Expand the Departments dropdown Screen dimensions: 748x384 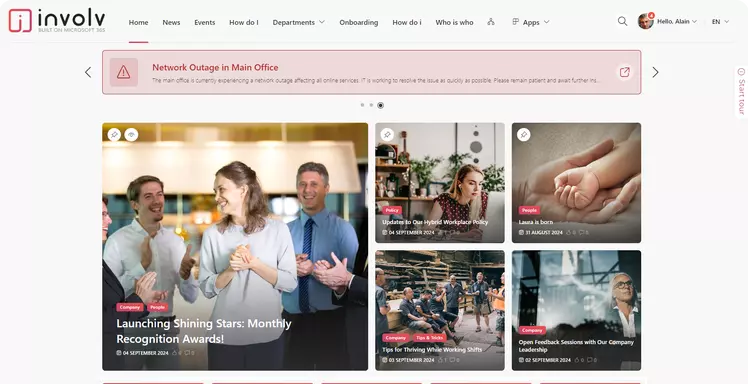pos(299,22)
